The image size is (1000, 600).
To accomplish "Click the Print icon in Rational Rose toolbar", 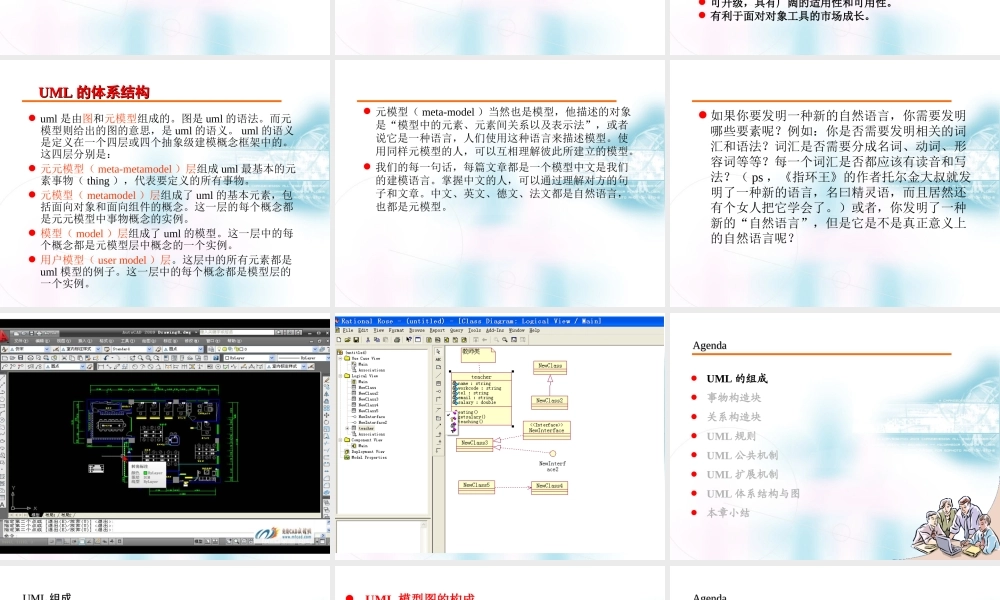I will click(397, 340).
